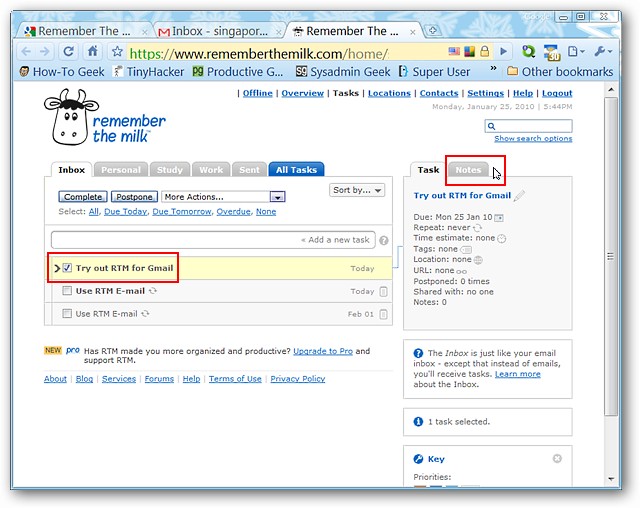
Task: Edit task name with pencil icon
Action: coord(519,196)
